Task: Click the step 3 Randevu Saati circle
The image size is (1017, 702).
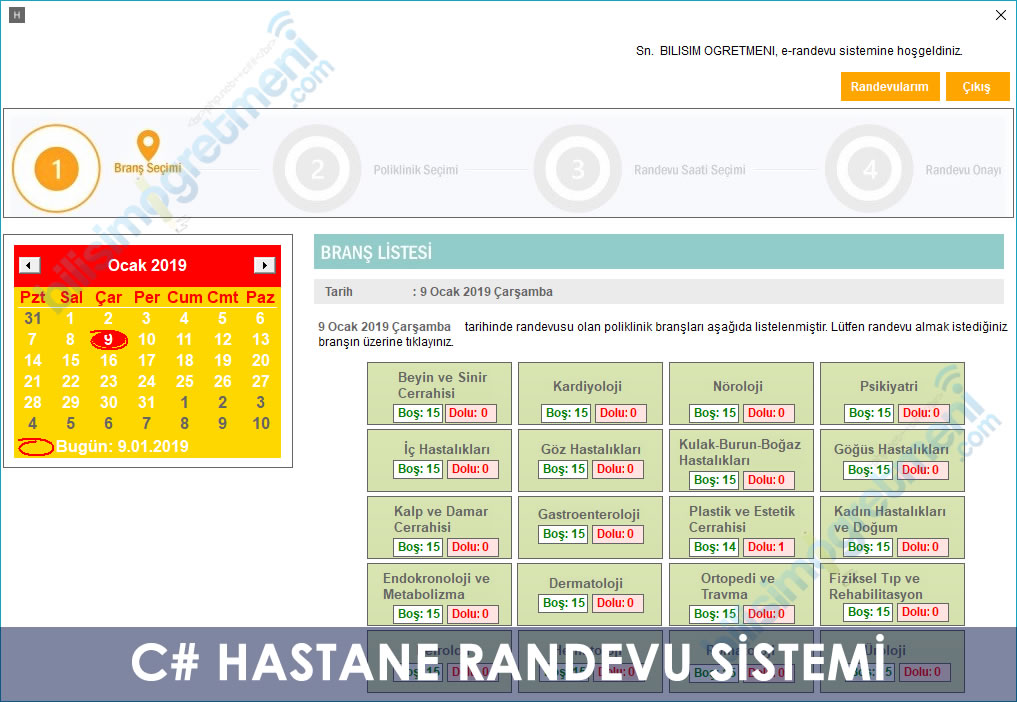Action: (x=578, y=169)
